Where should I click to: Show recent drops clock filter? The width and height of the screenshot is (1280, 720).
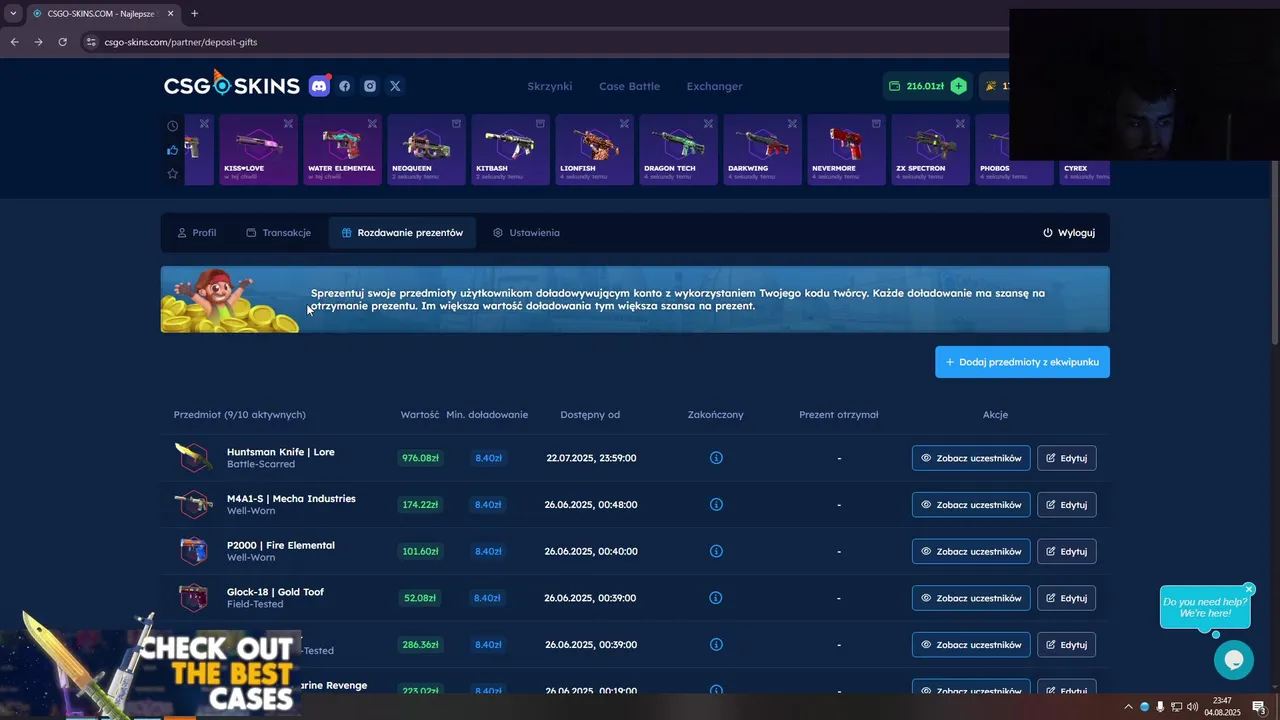click(x=173, y=126)
